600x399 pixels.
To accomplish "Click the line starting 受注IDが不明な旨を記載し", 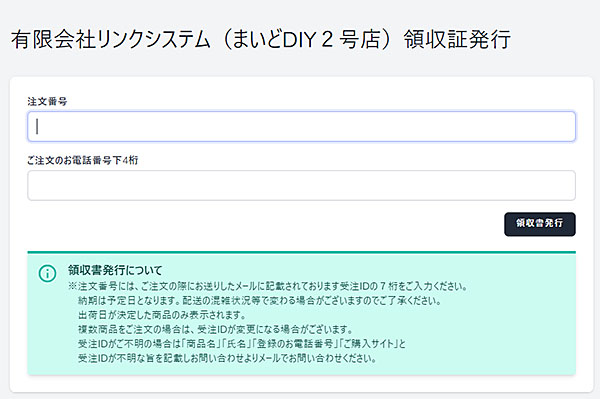I will [x=227, y=358].
